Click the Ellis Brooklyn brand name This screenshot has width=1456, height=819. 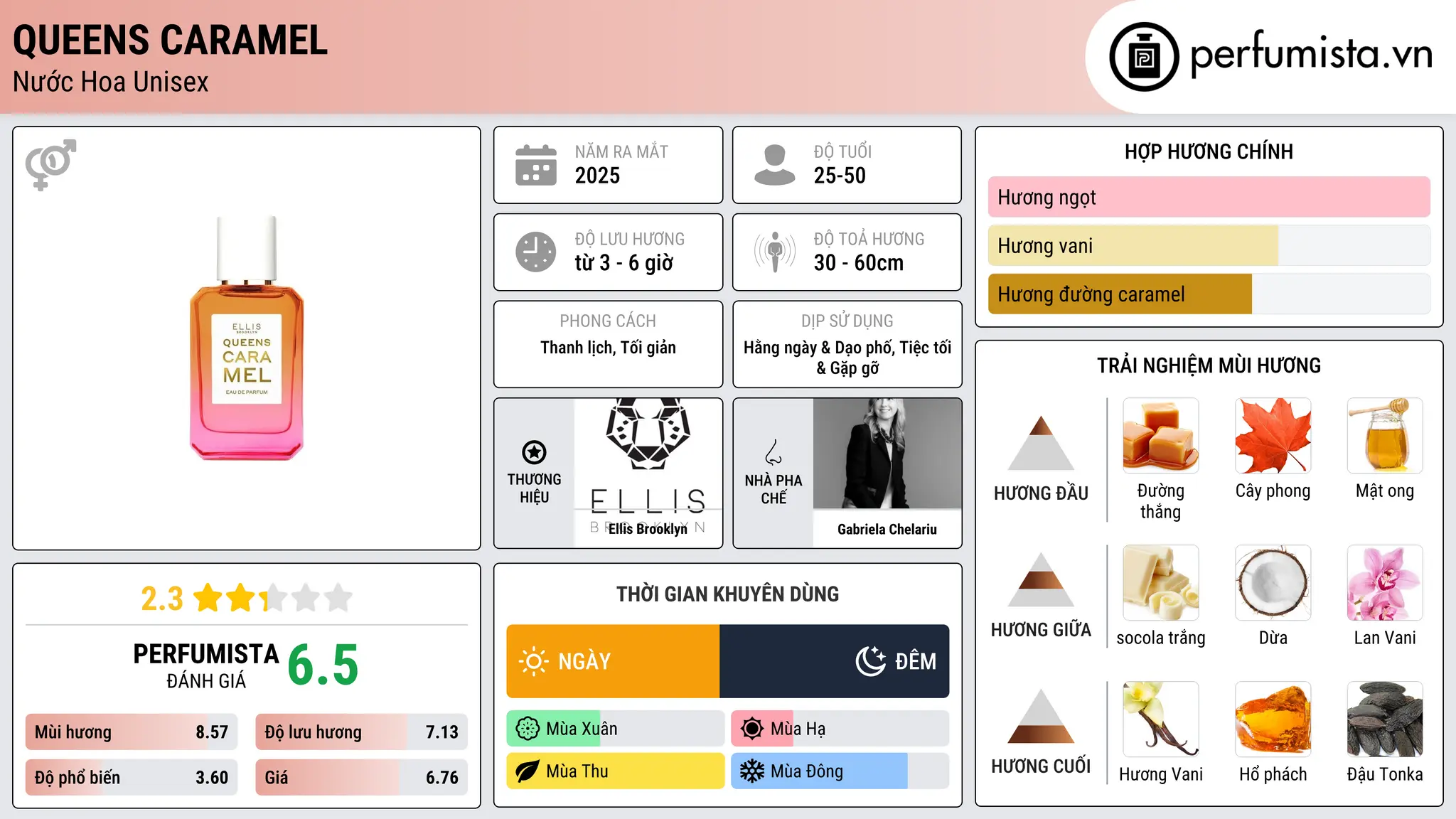648,529
